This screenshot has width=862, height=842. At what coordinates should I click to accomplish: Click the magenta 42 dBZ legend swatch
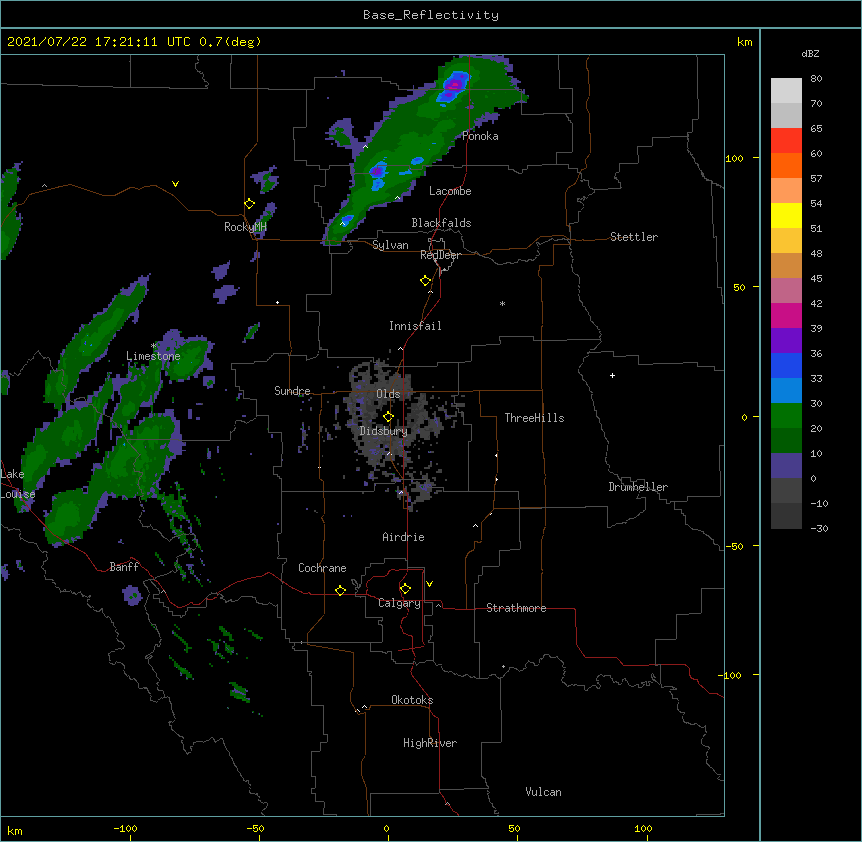786,315
